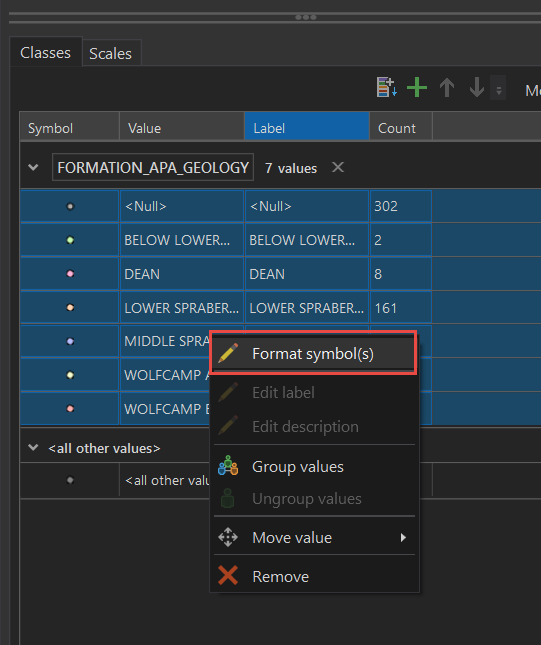Sort by the Symbol column header
The image size is (541, 645).
(x=70, y=128)
